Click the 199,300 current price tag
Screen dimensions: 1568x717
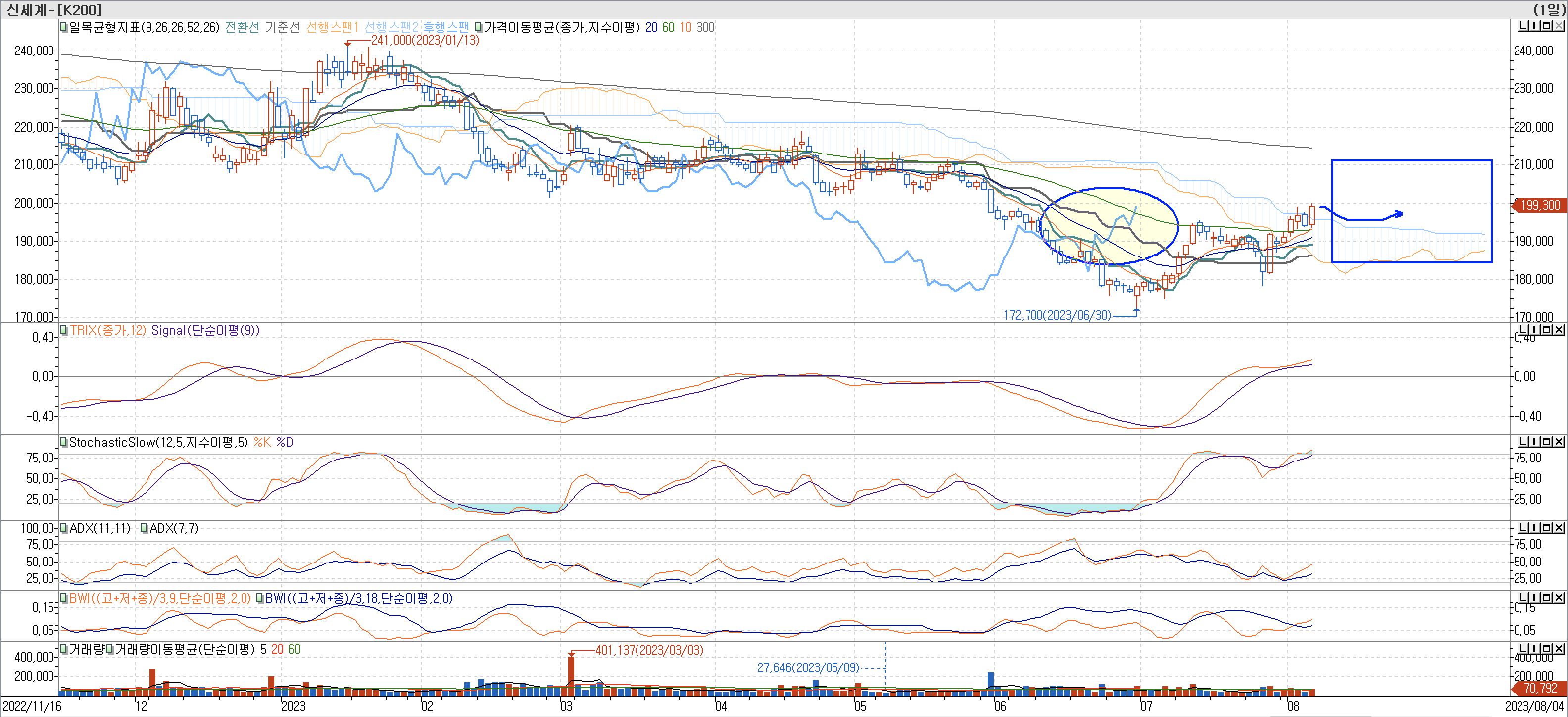coord(1540,205)
